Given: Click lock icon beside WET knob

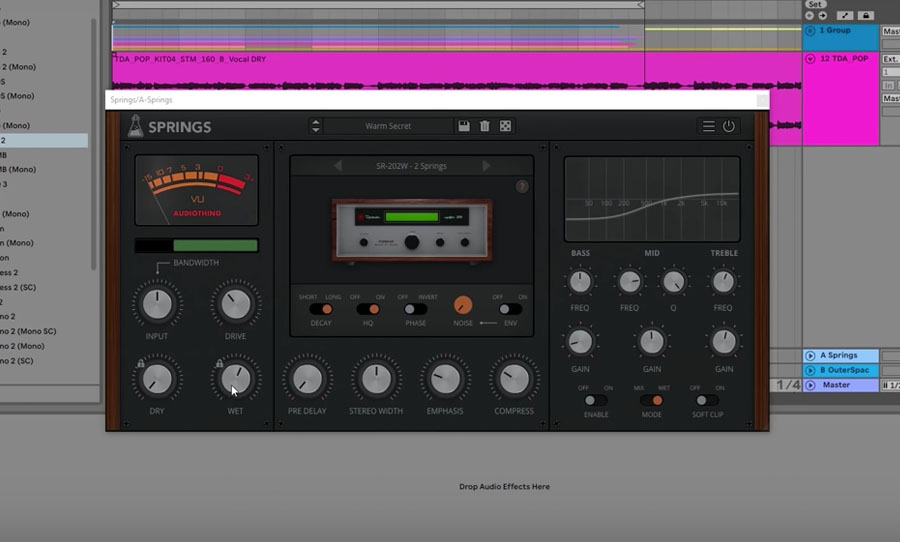Looking at the screenshot, I should [219, 363].
